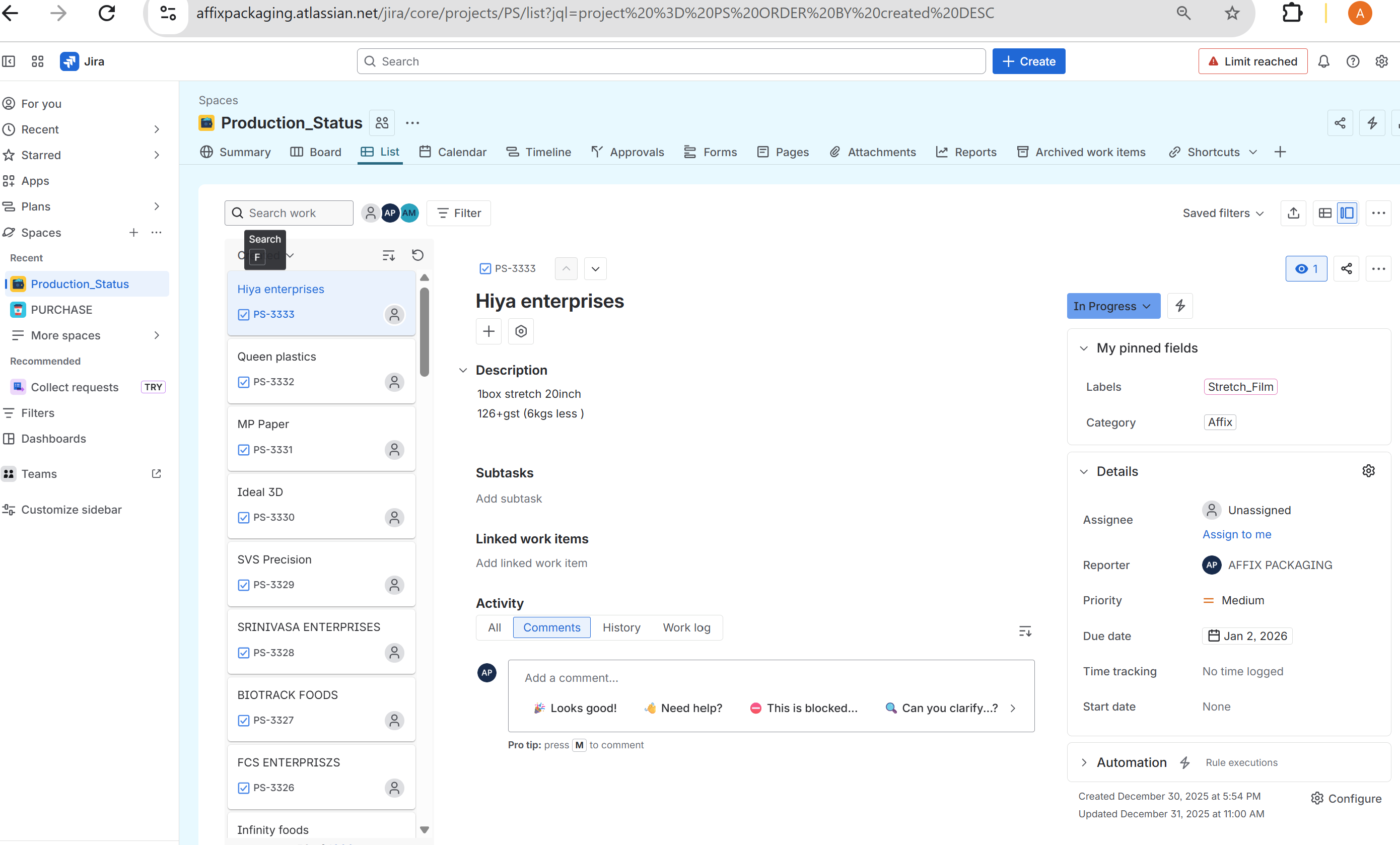This screenshot has width=1400, height=845.
Task: Click the Add a comment field
Action: pyautogui.click(x=771, y=678)
